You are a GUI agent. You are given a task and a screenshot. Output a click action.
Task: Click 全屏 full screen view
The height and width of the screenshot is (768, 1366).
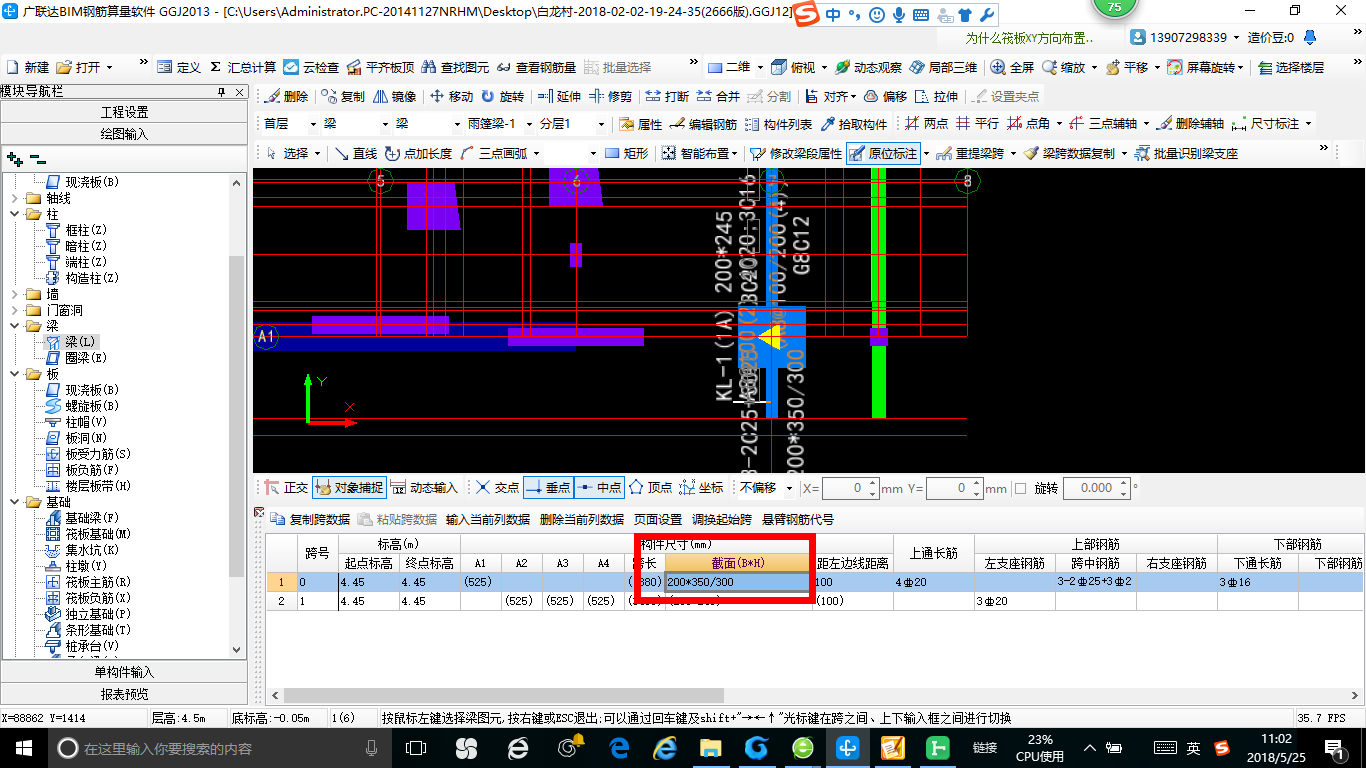(1013, 67)
